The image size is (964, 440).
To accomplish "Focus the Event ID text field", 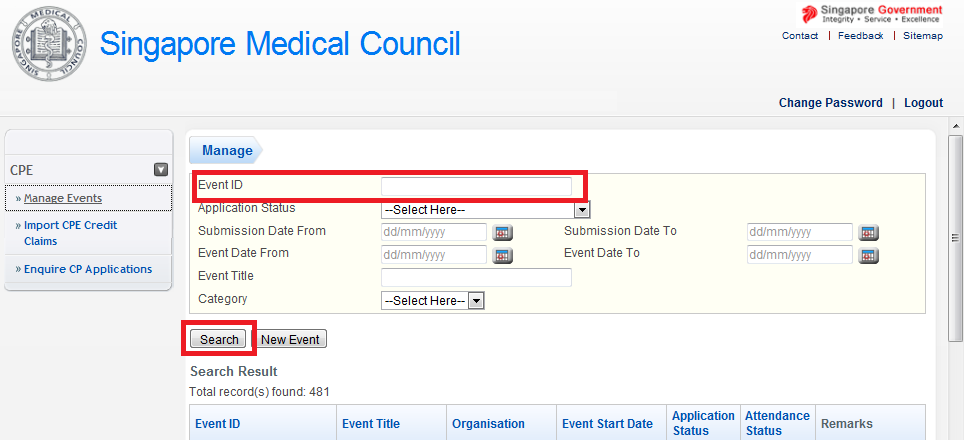I will (476, 186).
